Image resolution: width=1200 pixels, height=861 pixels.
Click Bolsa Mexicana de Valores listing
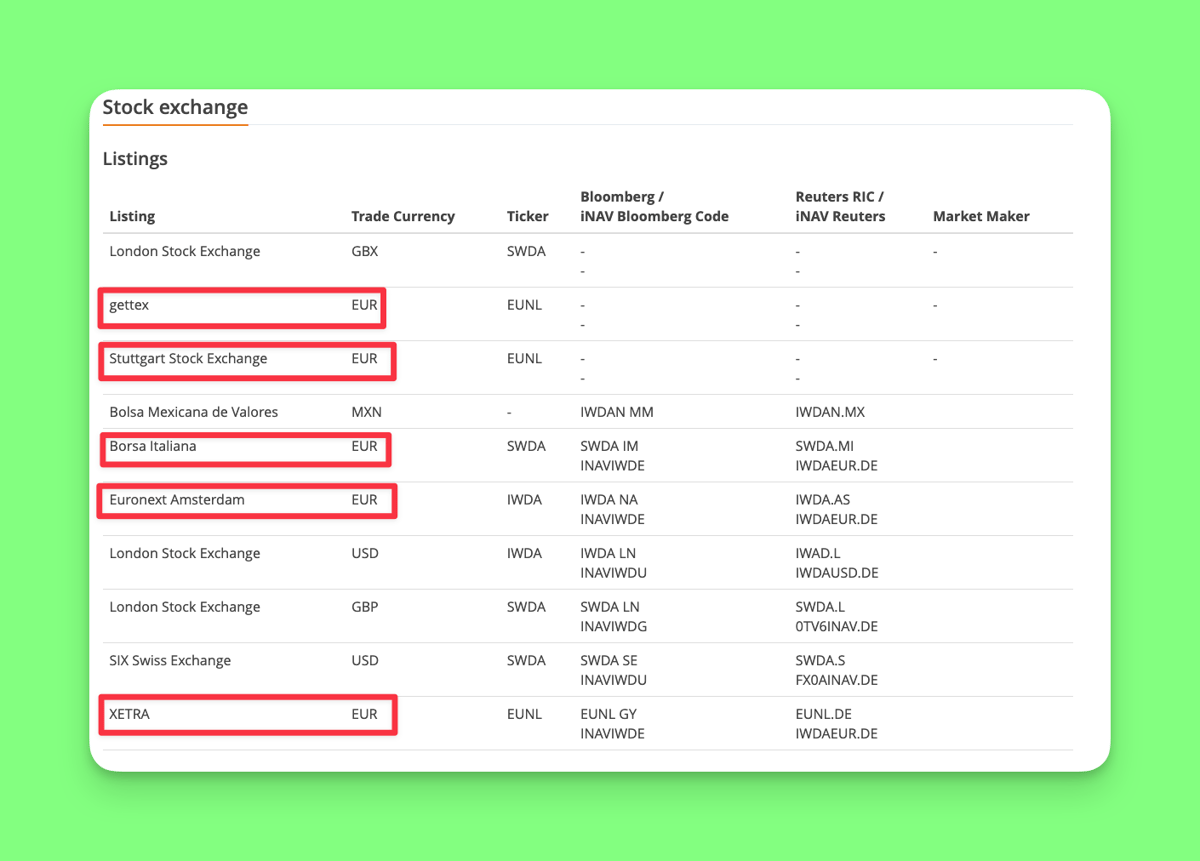[x=193, y=412]
